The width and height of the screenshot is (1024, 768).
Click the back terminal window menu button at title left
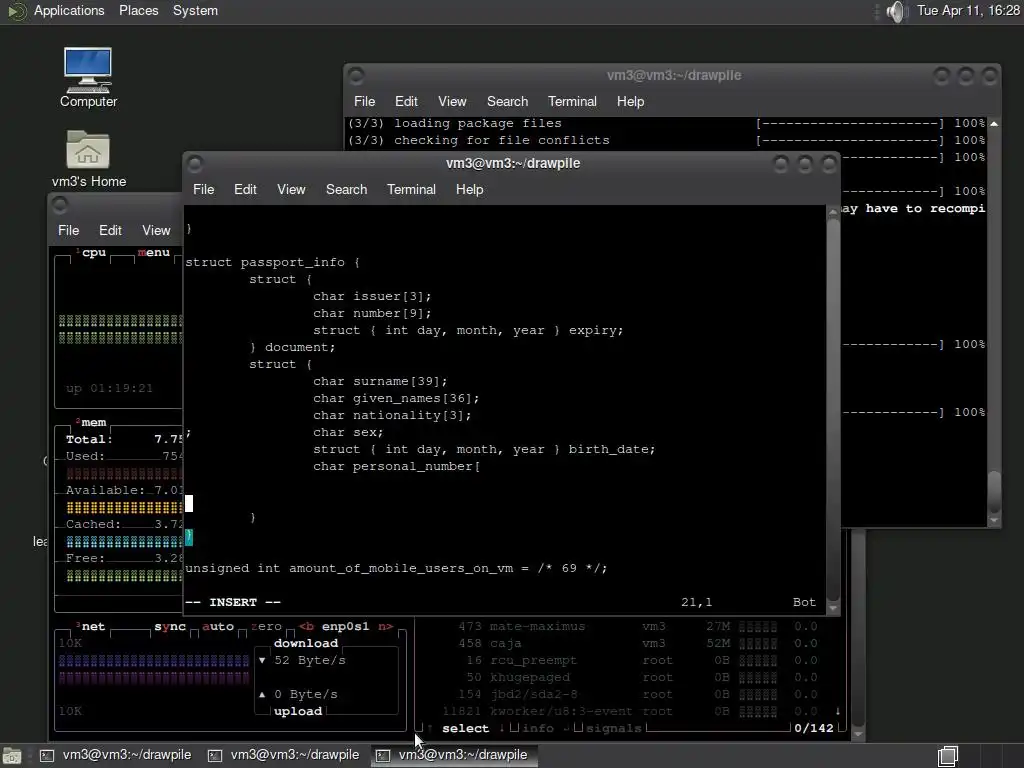pyautogui.click(x=356, y=76)
